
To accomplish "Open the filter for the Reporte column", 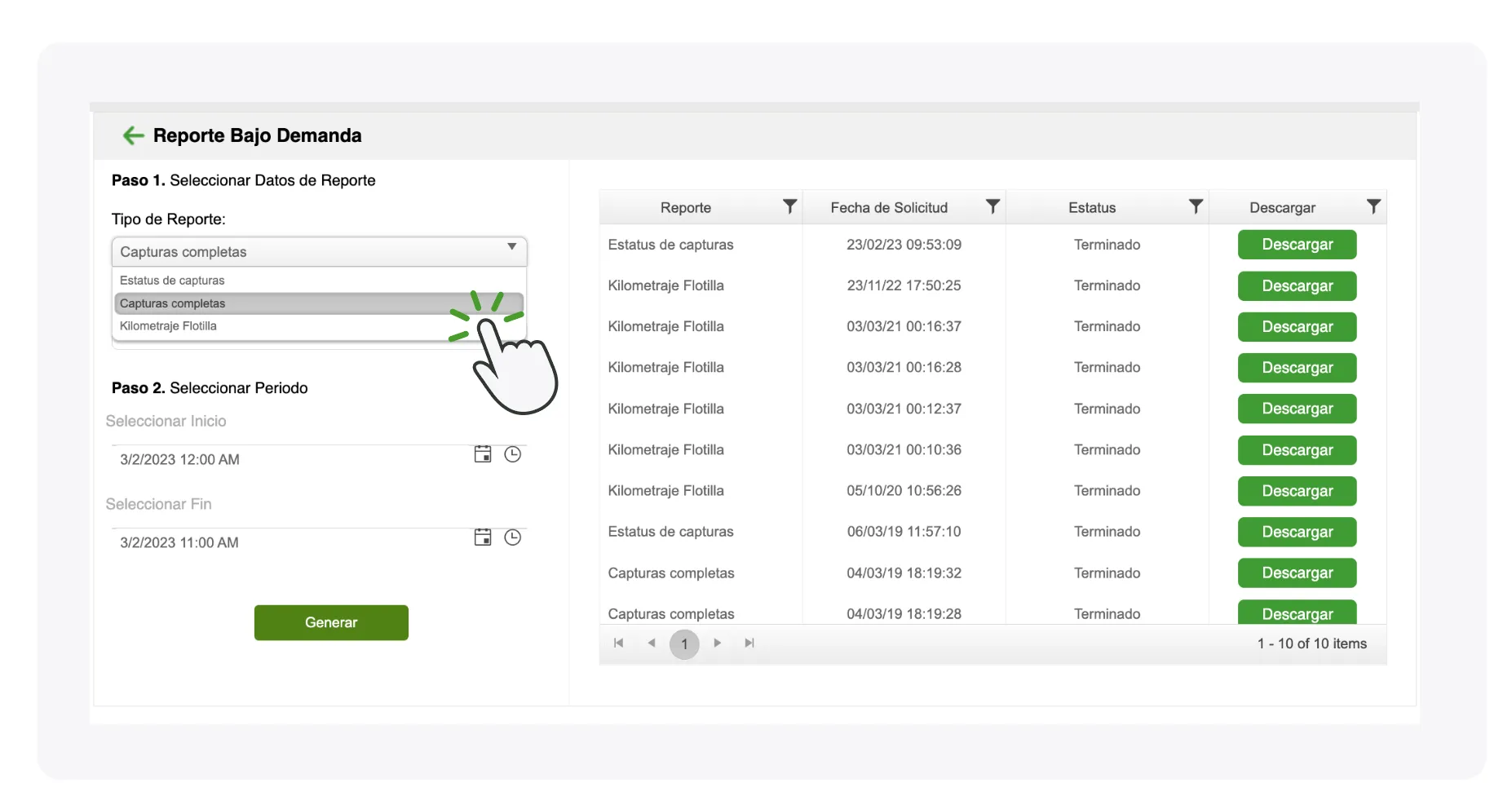I will (x=789, y=206).
